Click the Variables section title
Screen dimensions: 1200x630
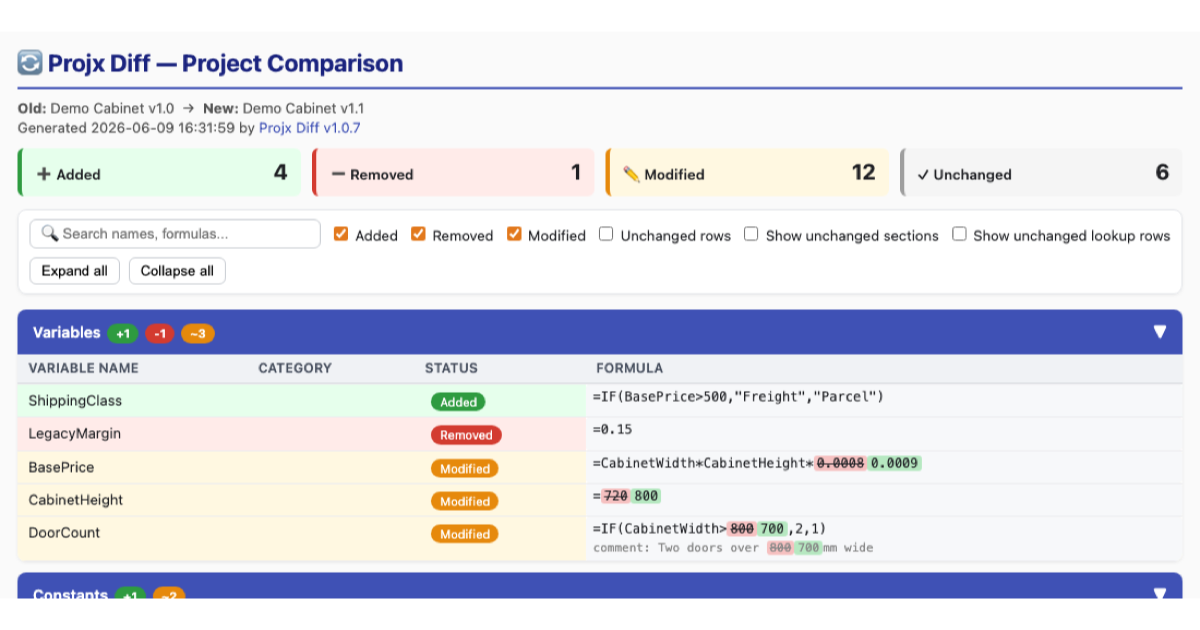pyautogui.click(x=66, y=332)
